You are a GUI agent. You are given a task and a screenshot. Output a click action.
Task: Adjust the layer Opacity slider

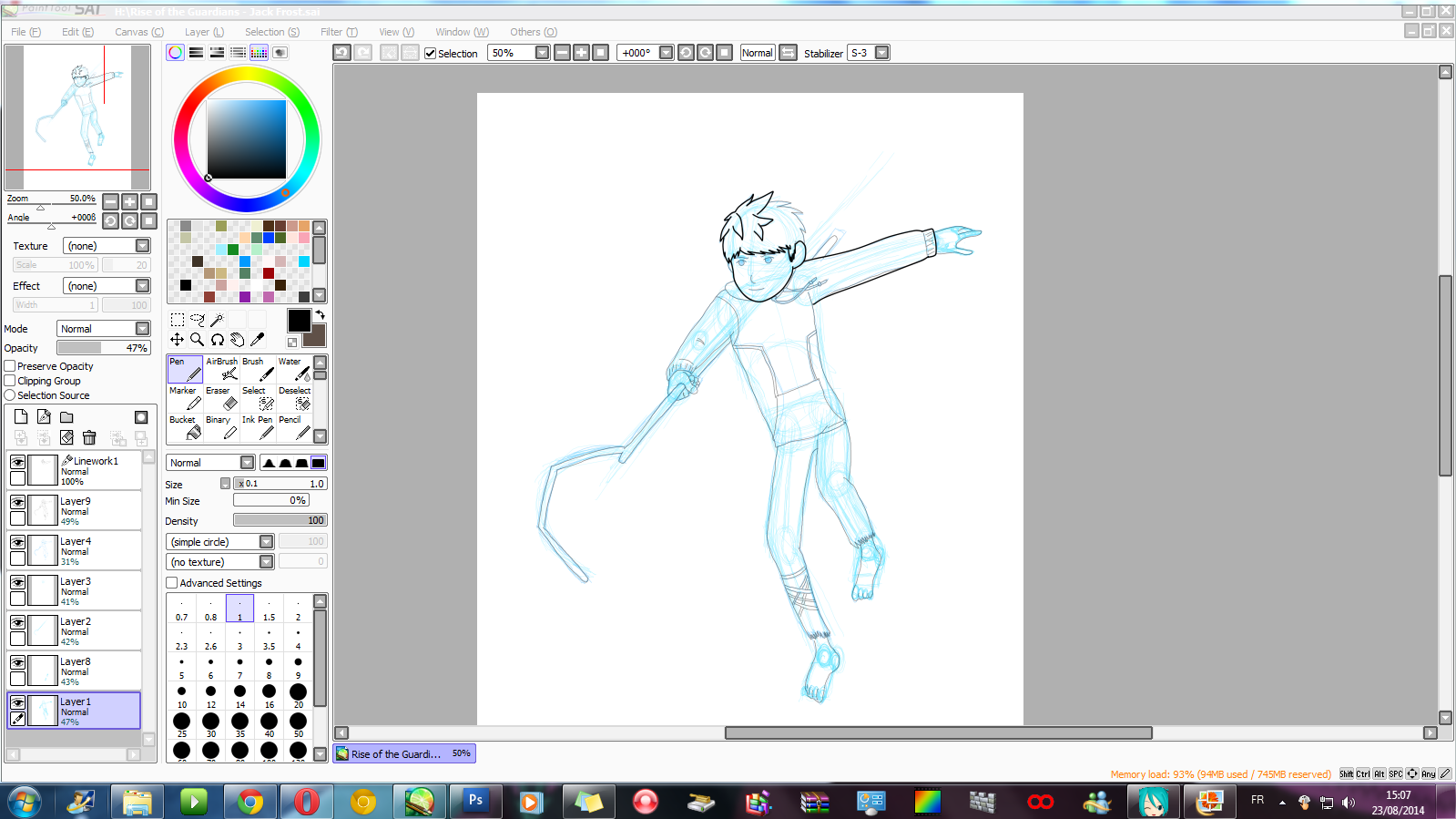[103, 348]
